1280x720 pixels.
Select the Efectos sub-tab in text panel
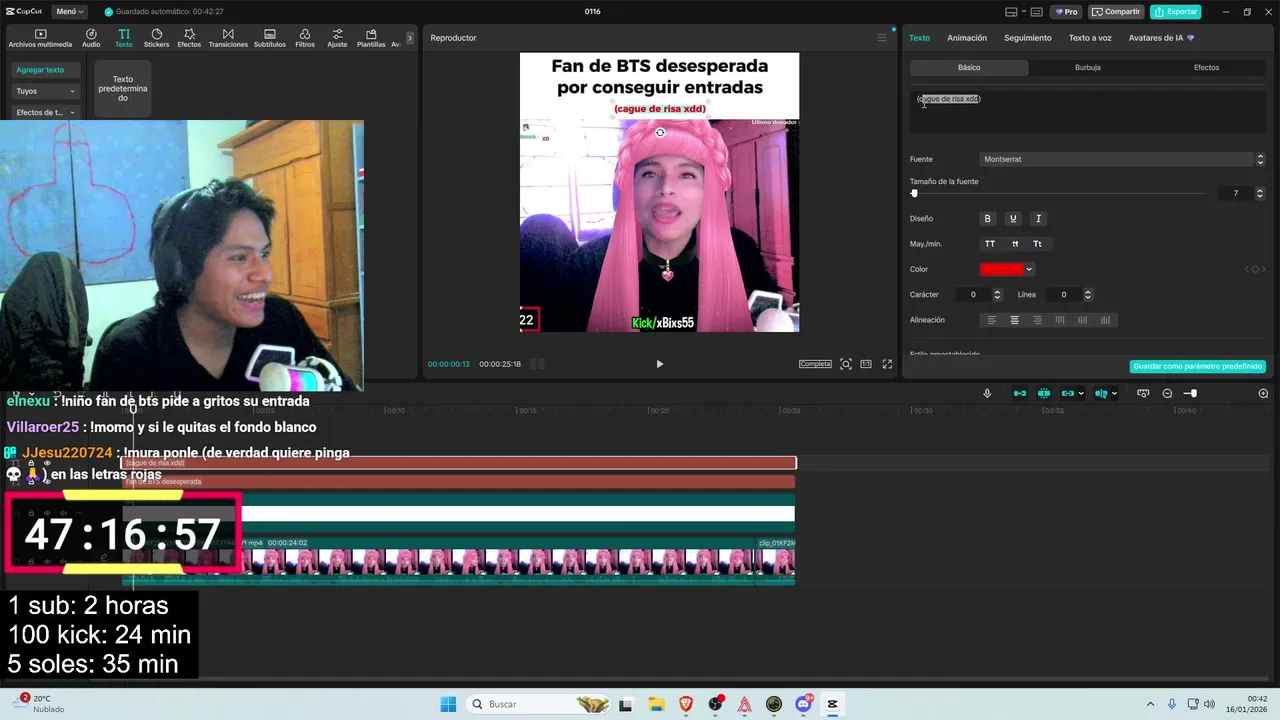pyautogui.click(x=1206, y=67)
